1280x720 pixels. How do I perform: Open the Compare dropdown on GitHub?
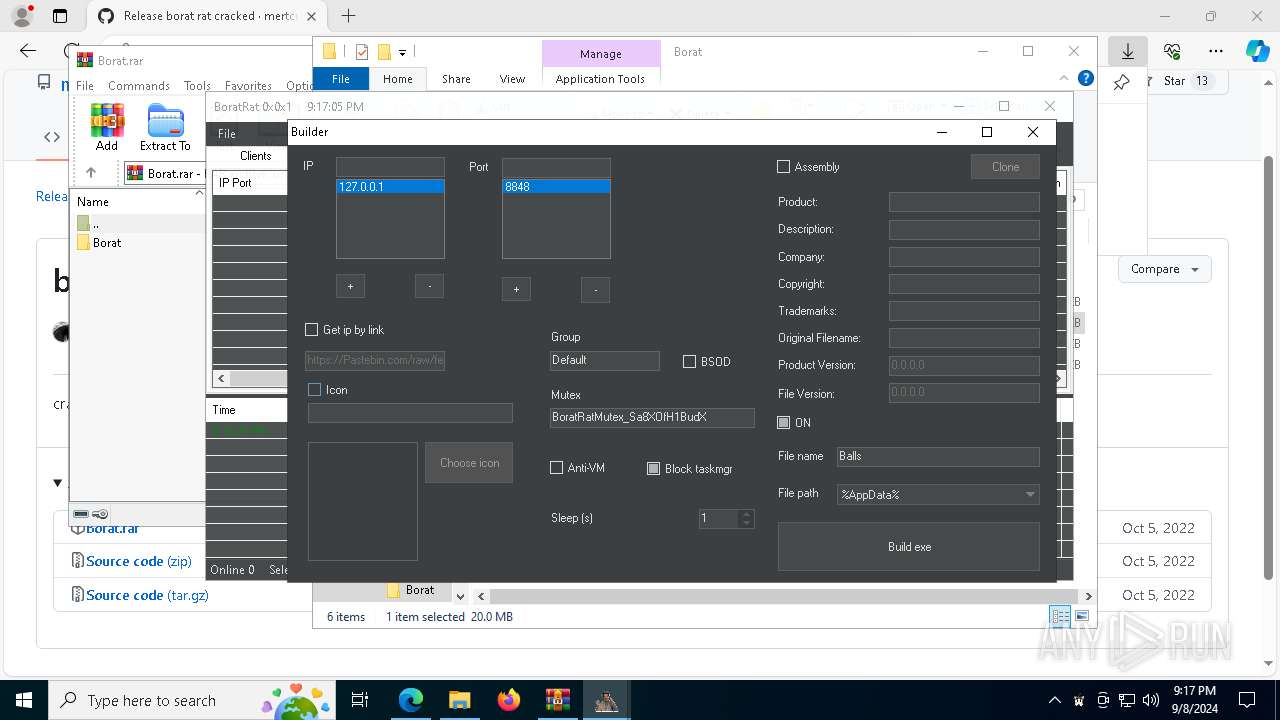1164,269
